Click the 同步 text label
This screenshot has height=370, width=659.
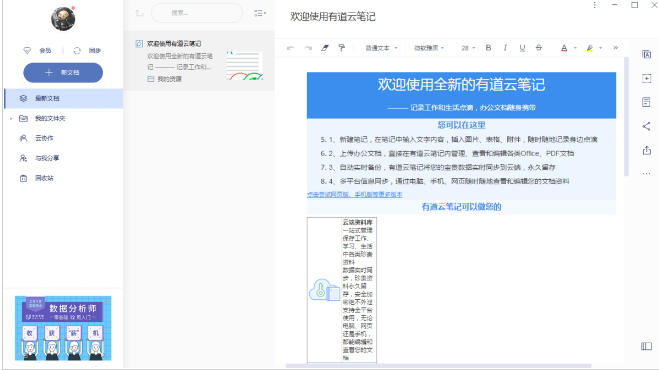coord(95,50)
